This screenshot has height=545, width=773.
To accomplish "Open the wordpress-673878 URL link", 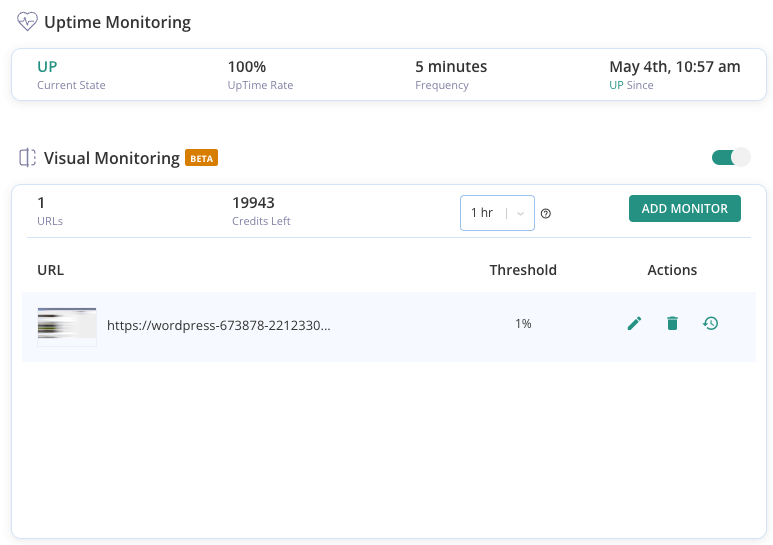I will [218, 325].
